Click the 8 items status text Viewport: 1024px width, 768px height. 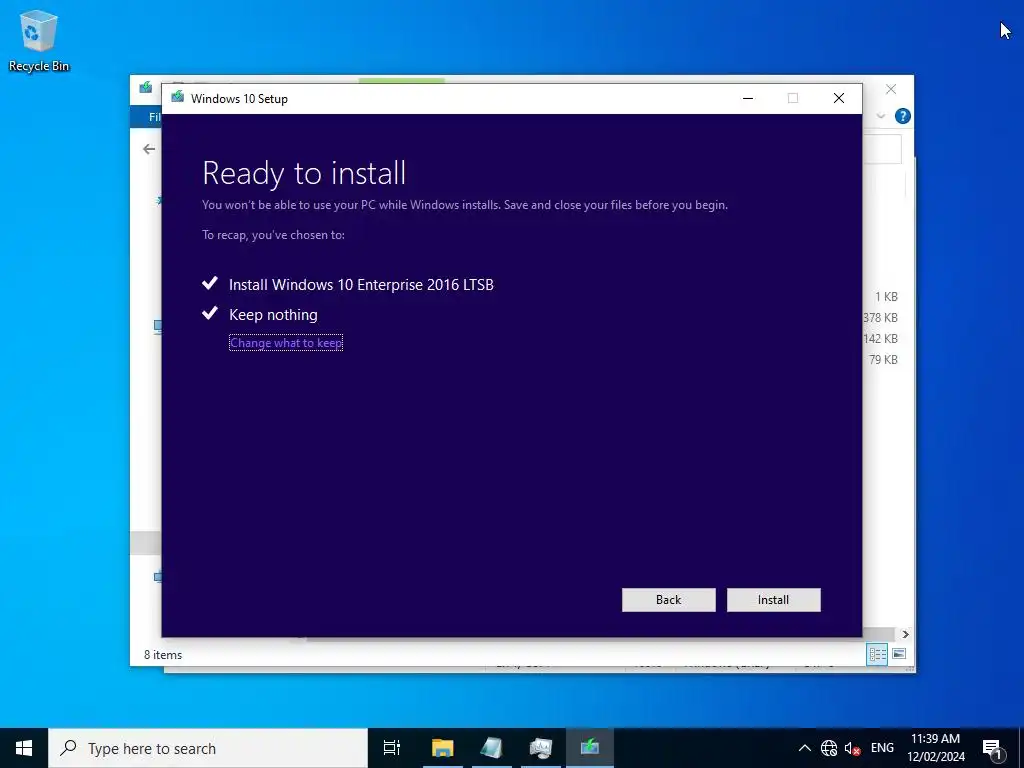pos(163,654)
